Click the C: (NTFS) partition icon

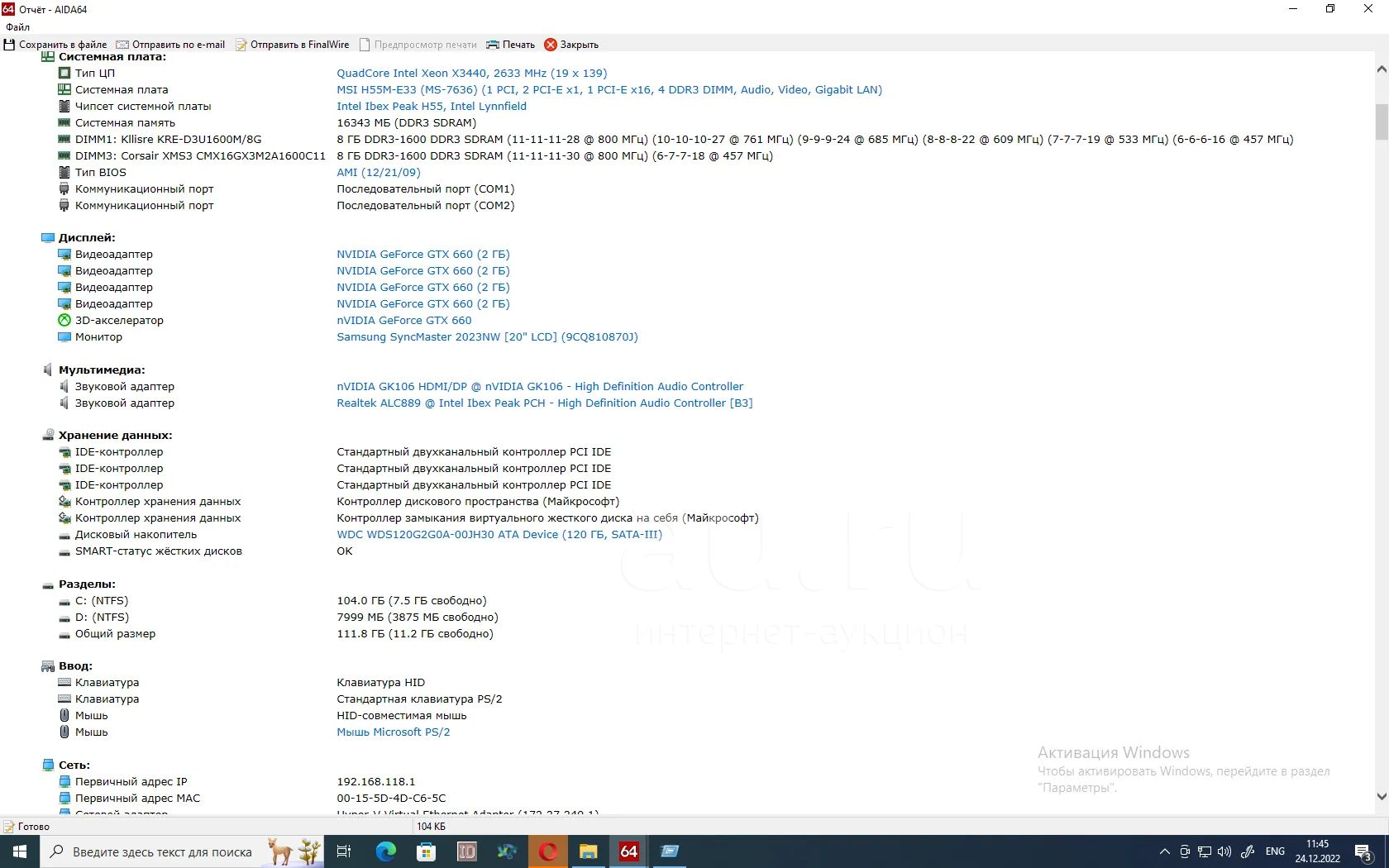tap(64, 601)
